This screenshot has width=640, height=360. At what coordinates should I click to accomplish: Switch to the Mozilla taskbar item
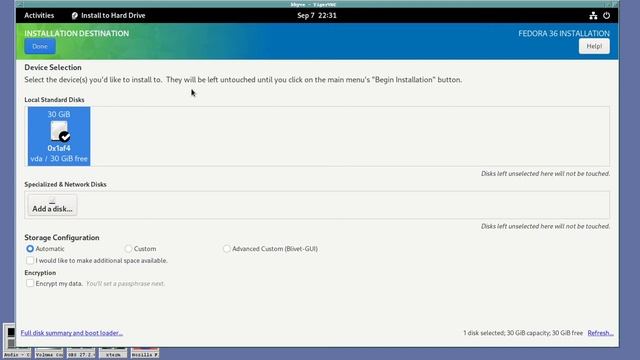(145, 353)
